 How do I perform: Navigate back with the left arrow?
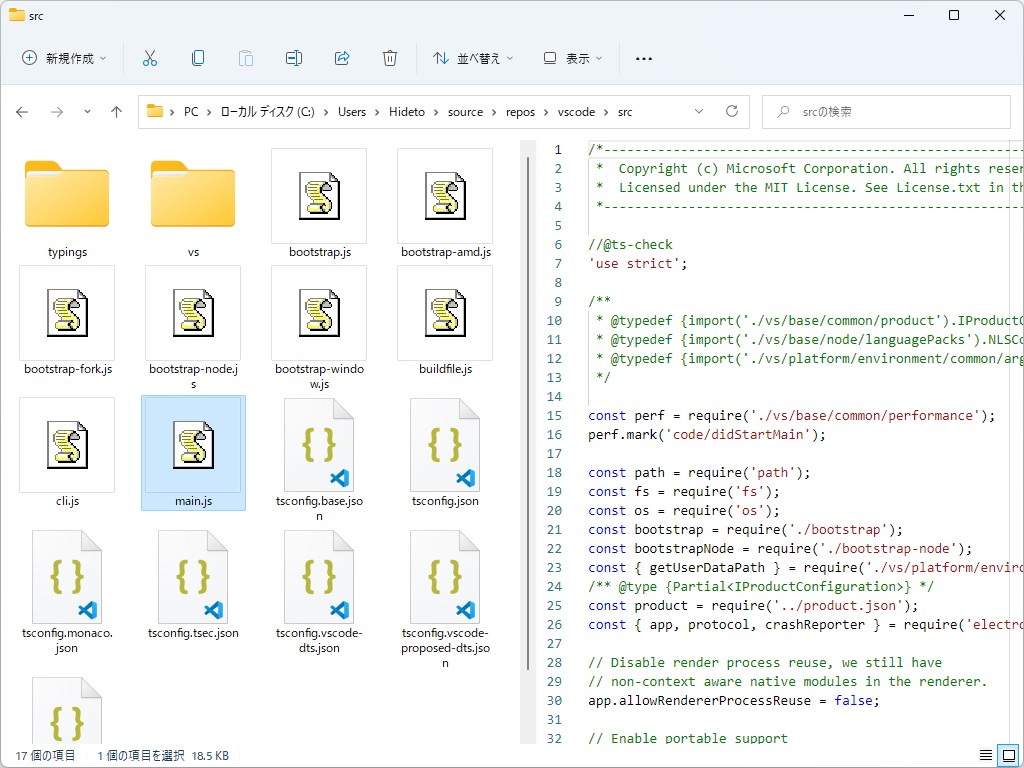coord(22,112)
